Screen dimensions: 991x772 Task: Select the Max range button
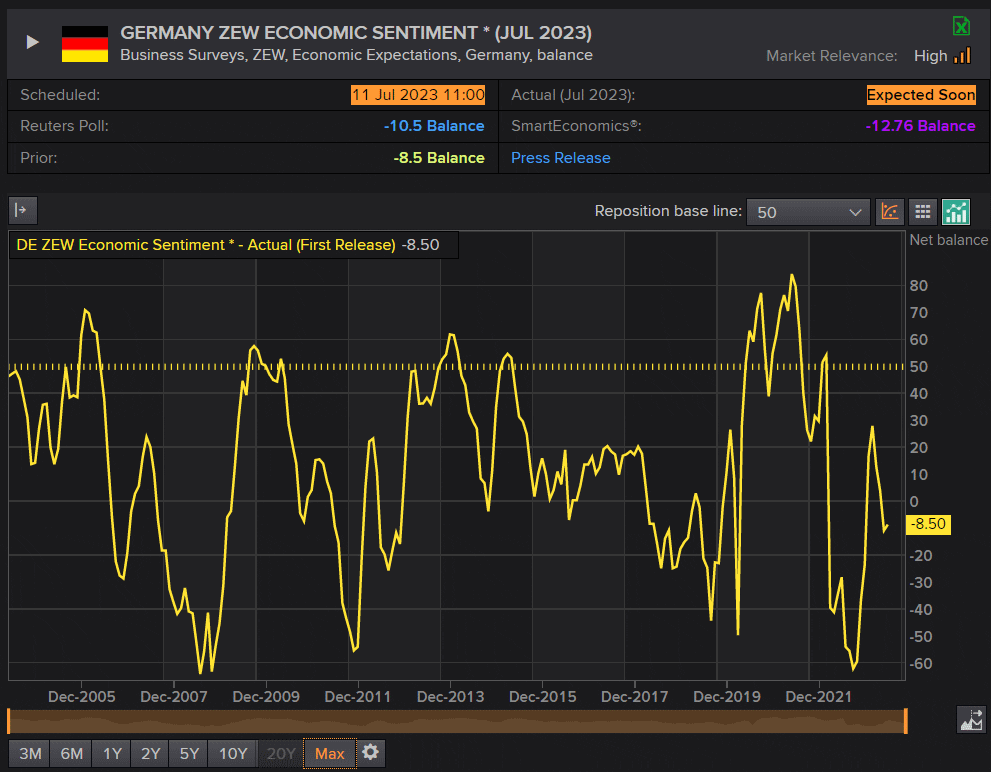point(329,753)
